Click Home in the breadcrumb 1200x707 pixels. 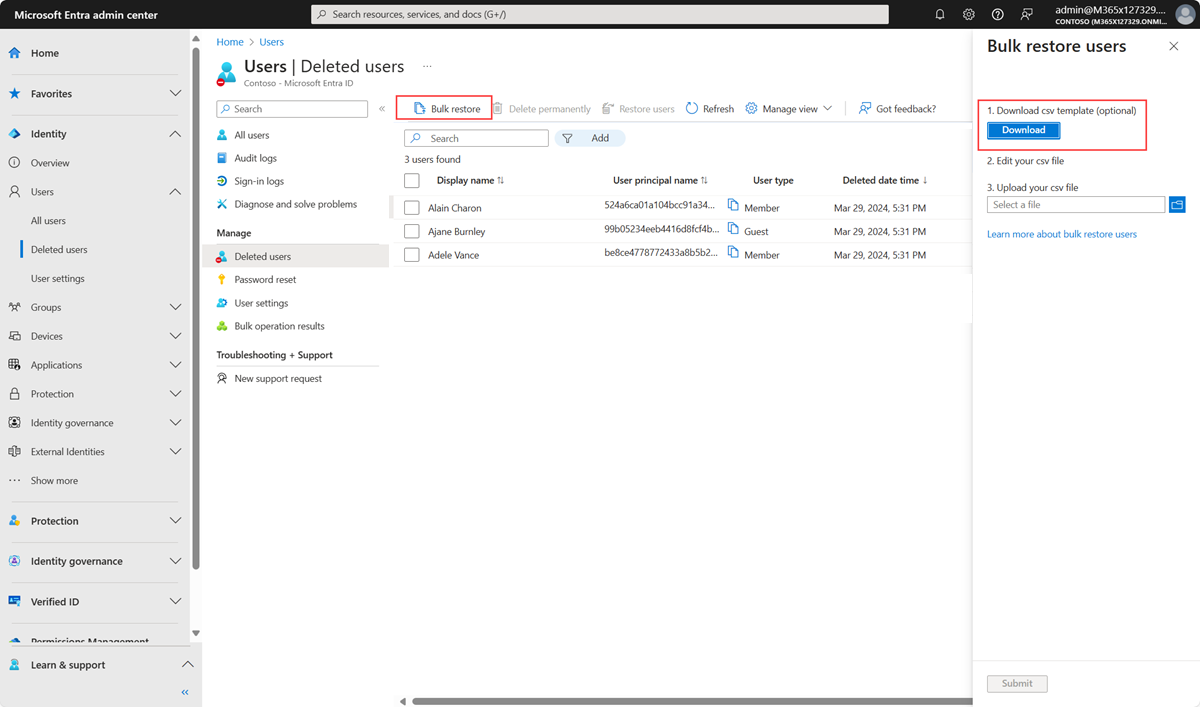(230, 42)
